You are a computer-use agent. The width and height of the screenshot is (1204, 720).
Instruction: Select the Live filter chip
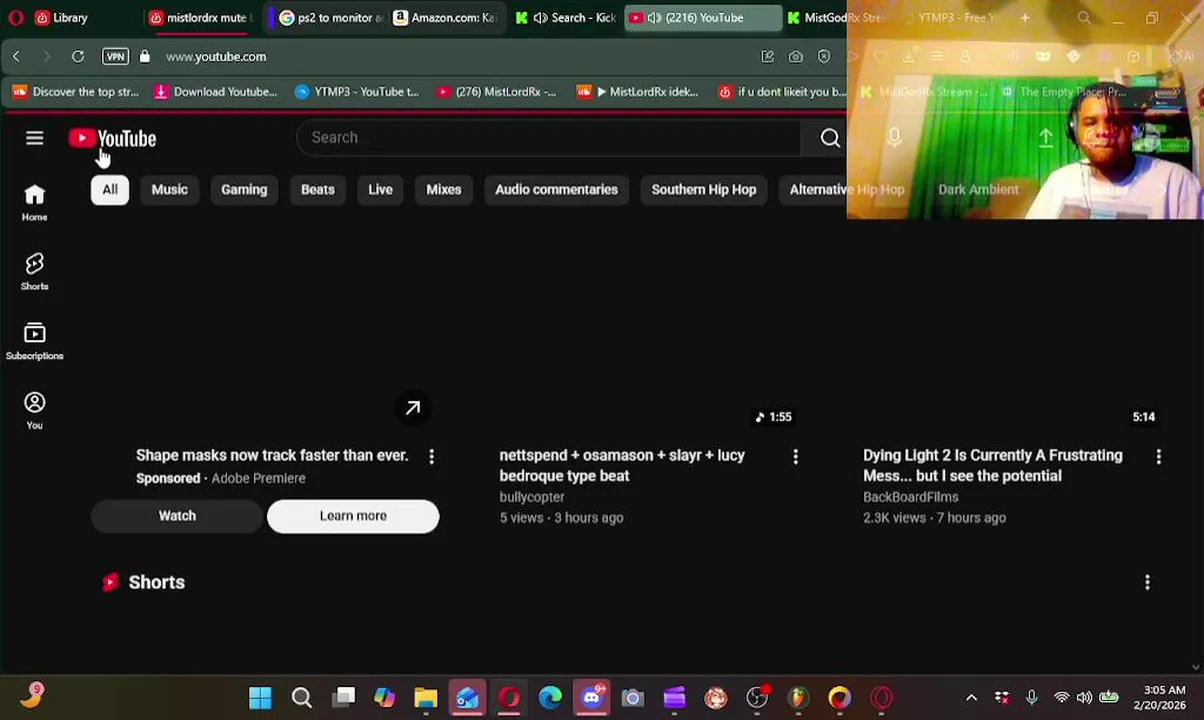pyautogui.click(x=380, y=190)
